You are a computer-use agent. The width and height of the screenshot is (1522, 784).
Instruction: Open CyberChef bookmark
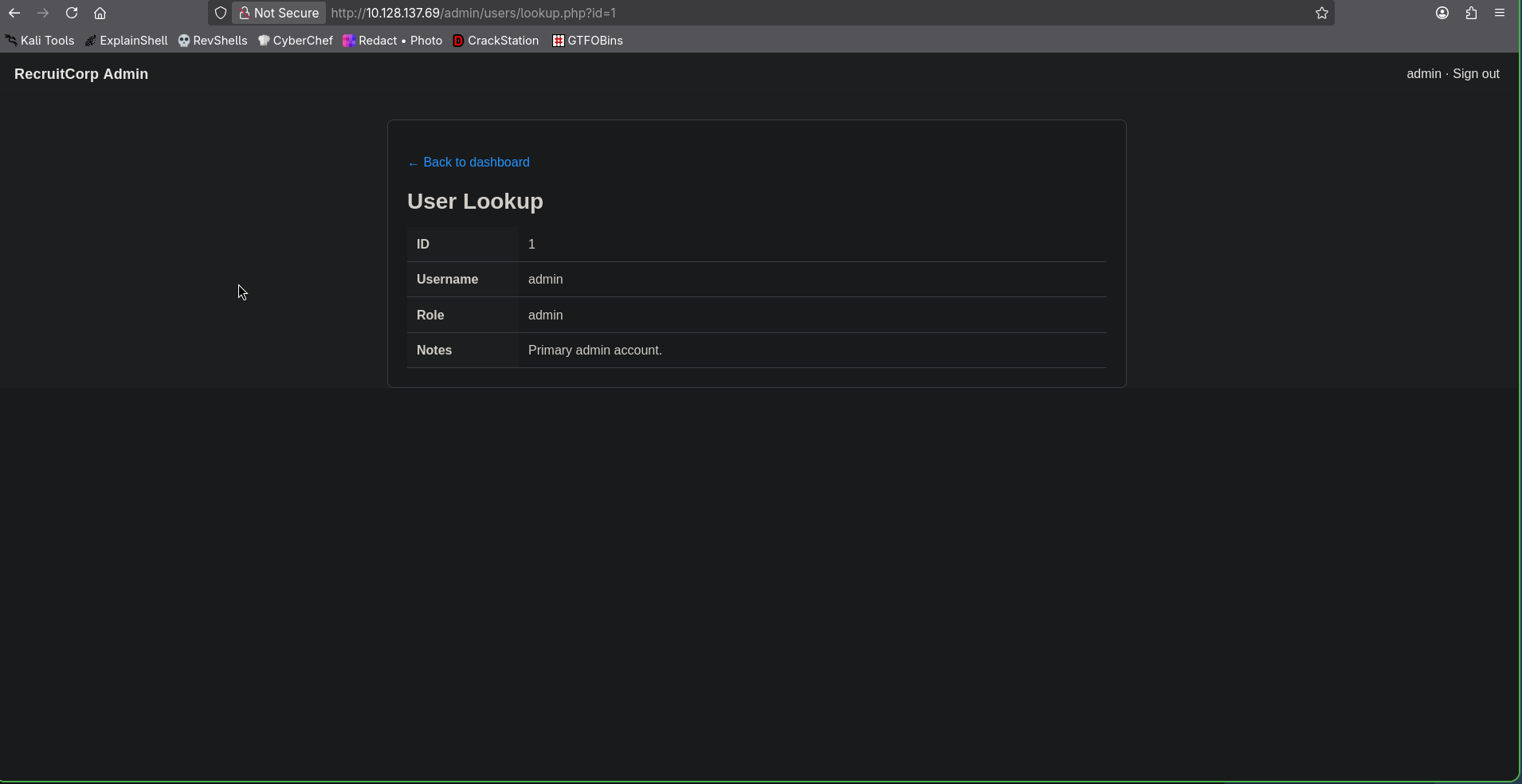(296, 41)
